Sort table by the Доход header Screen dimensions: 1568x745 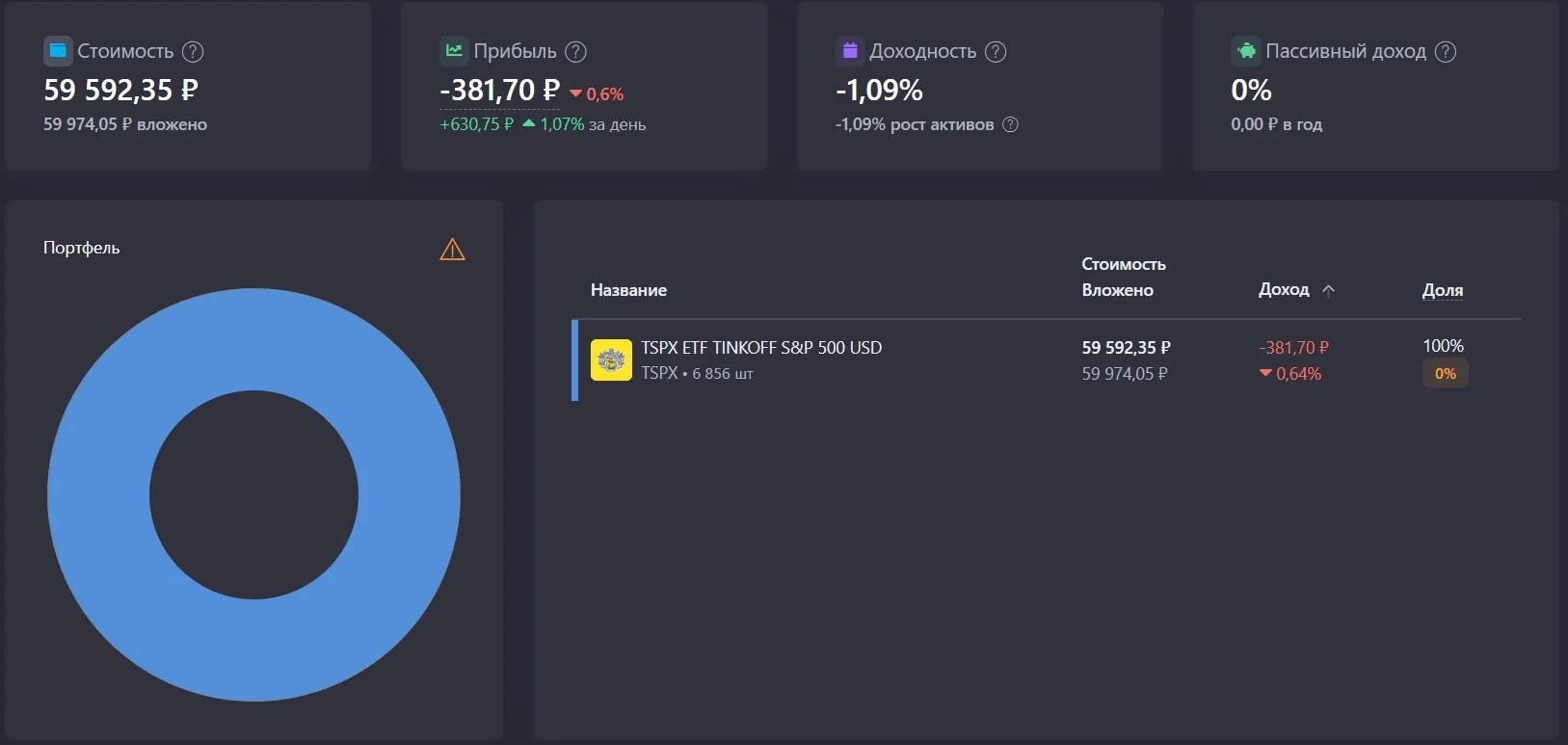point(1284,289)
